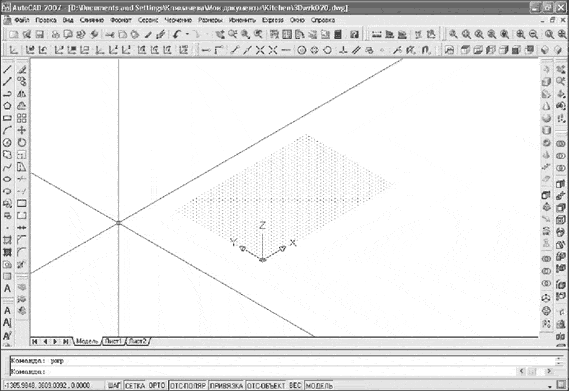Switch to the Модель tab

coord(87,342)
